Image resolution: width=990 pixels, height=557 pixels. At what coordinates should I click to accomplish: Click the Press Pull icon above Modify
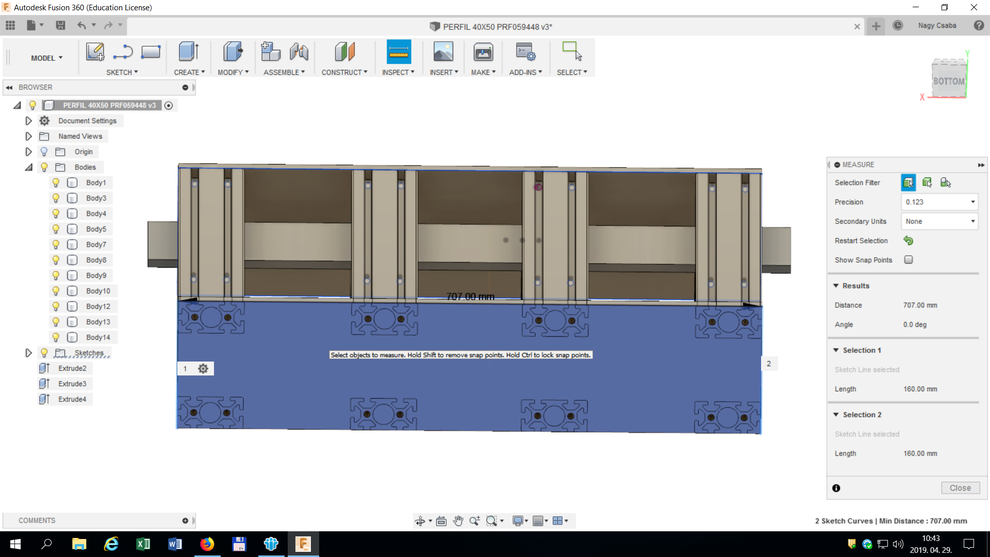tap(233, 52)
